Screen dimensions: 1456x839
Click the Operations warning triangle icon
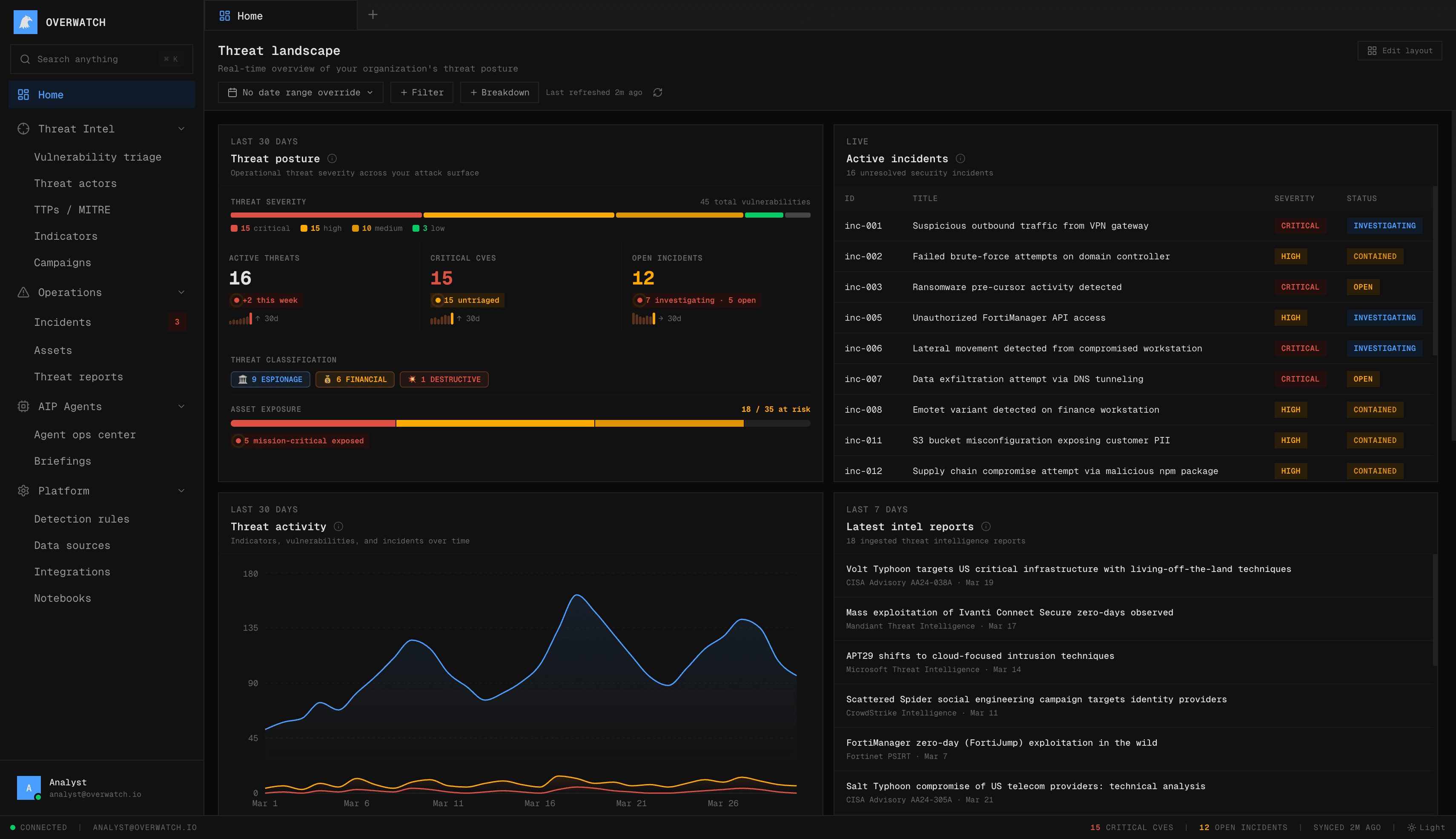point(23,292)
